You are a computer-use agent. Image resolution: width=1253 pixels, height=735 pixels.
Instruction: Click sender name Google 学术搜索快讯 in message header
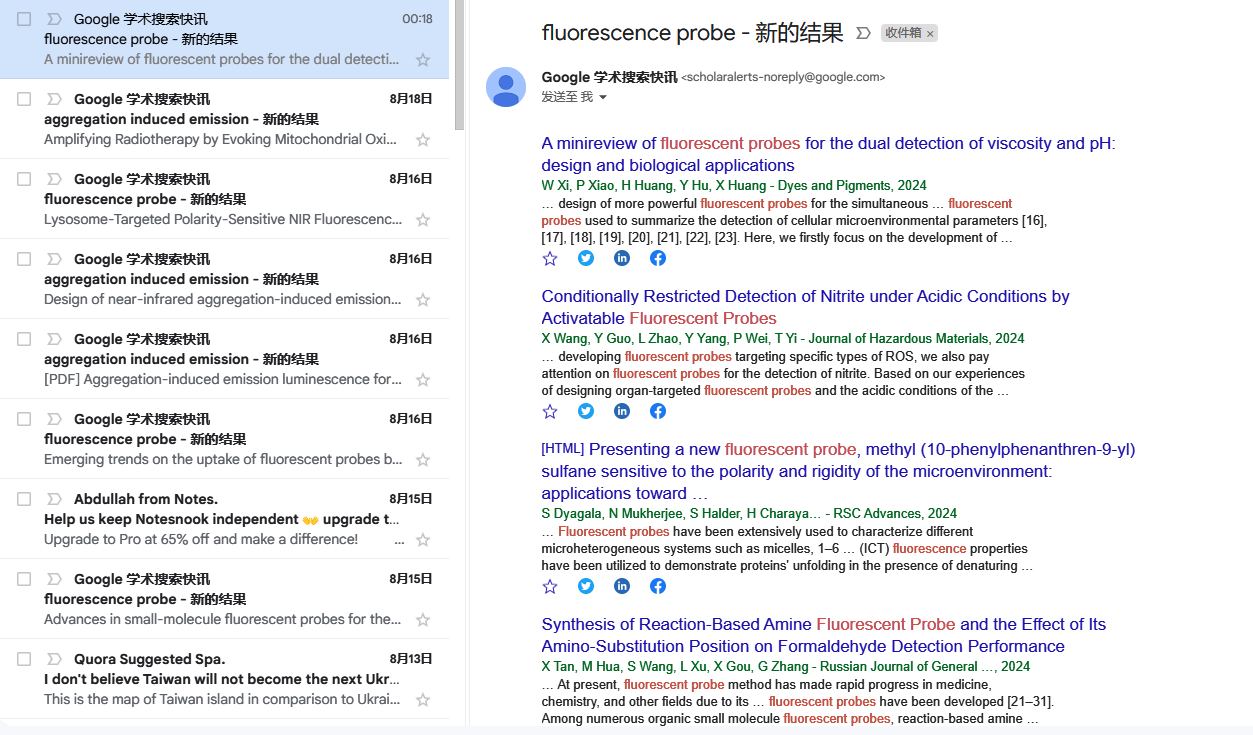[609, 77]
